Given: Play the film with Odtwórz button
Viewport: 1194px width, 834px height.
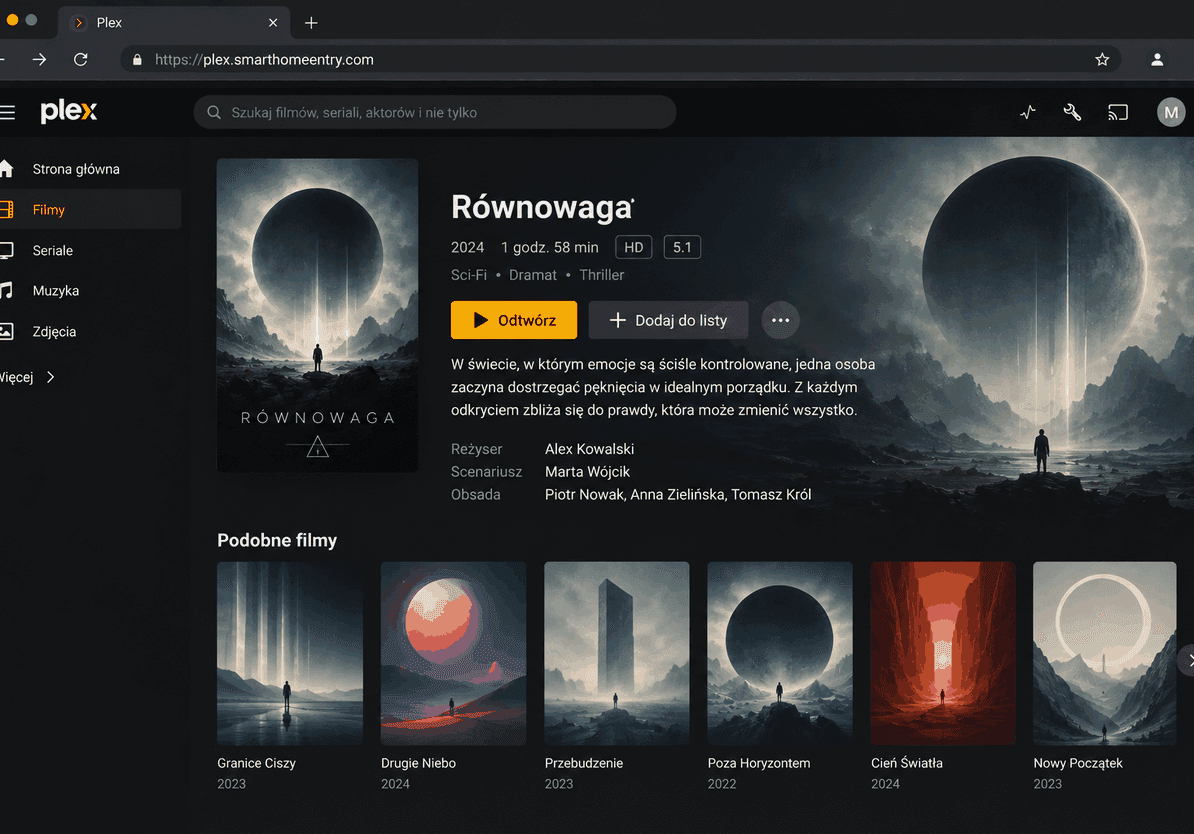Looking at the screenshot, I should pos(514,320).
